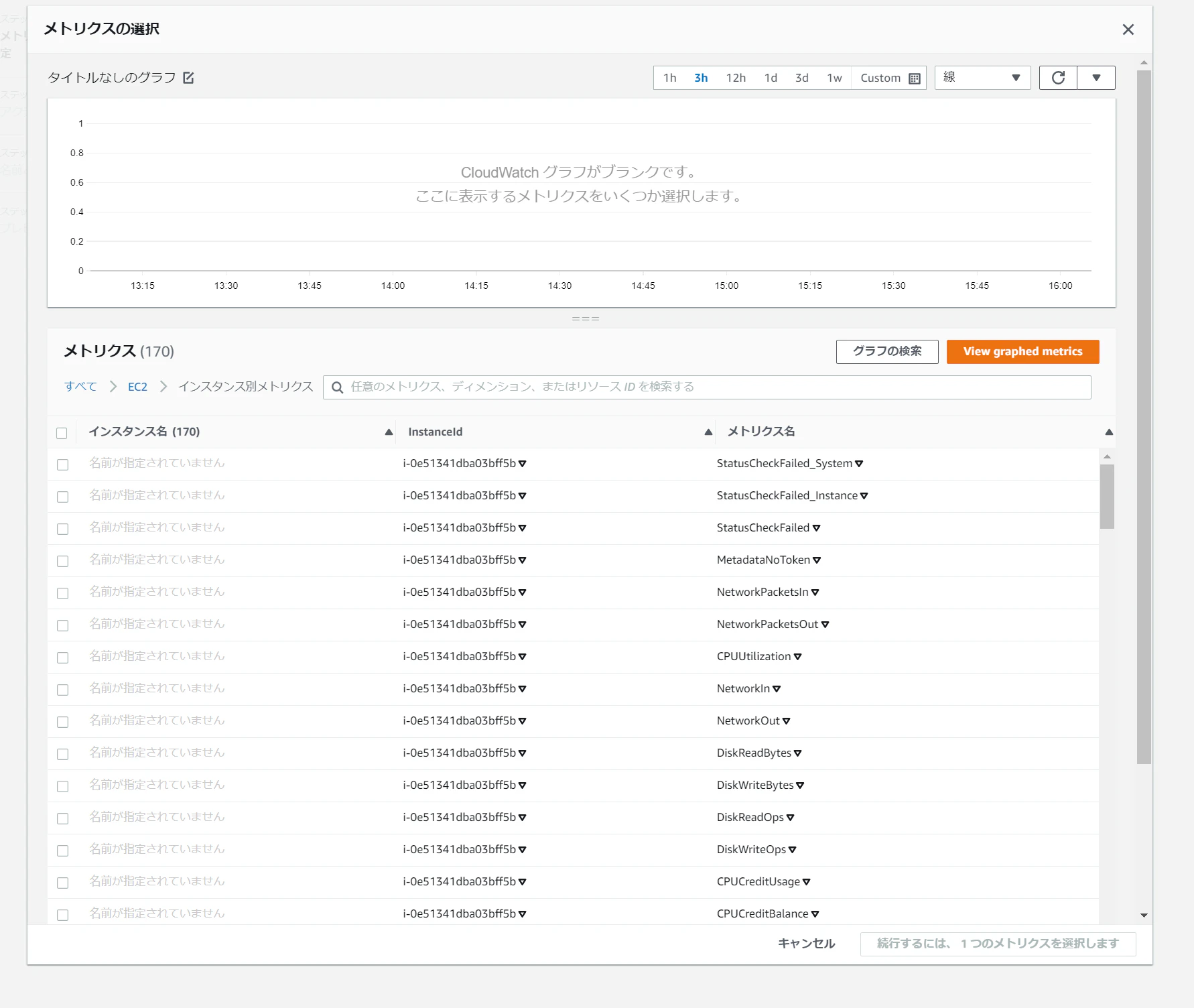Check the StatusCheckFailed_System row checkbox
Image resolution: width=1194 pixels, height=1008 pixels.
coord(63,464)
